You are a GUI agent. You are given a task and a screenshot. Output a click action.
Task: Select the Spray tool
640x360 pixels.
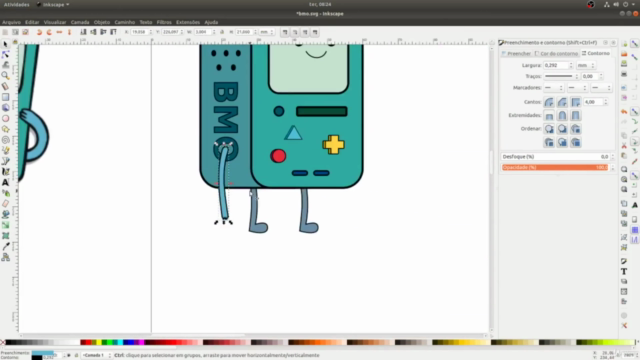click(x=5, y=193)
